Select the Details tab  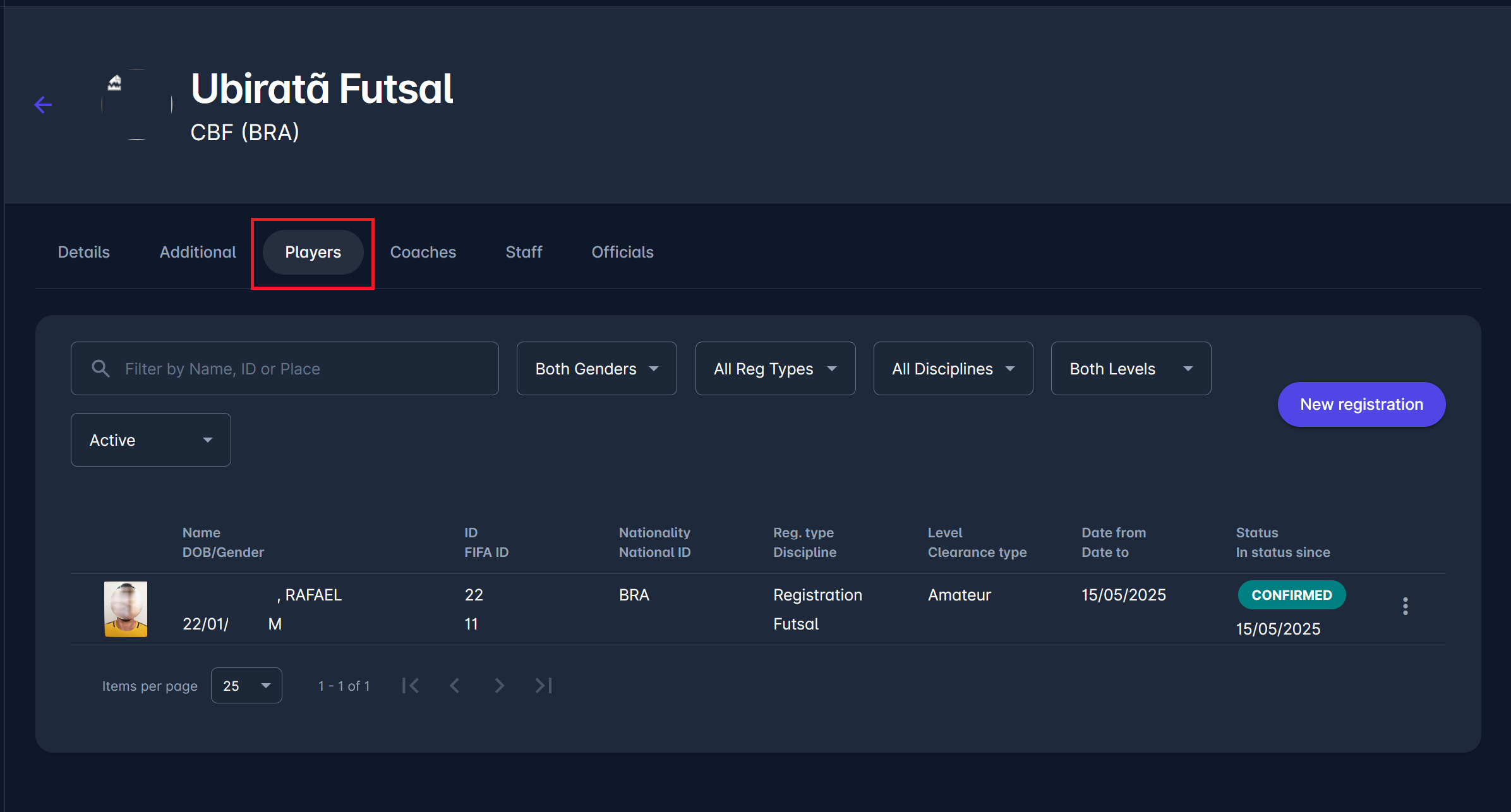(x=83, y=252)
